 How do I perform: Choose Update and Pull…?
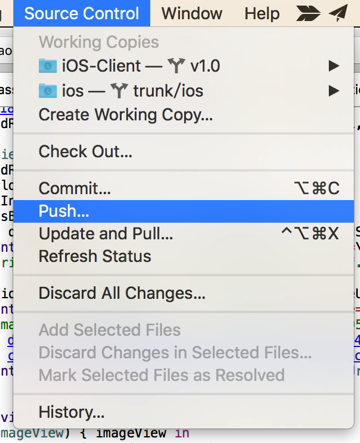pos(184,234)
